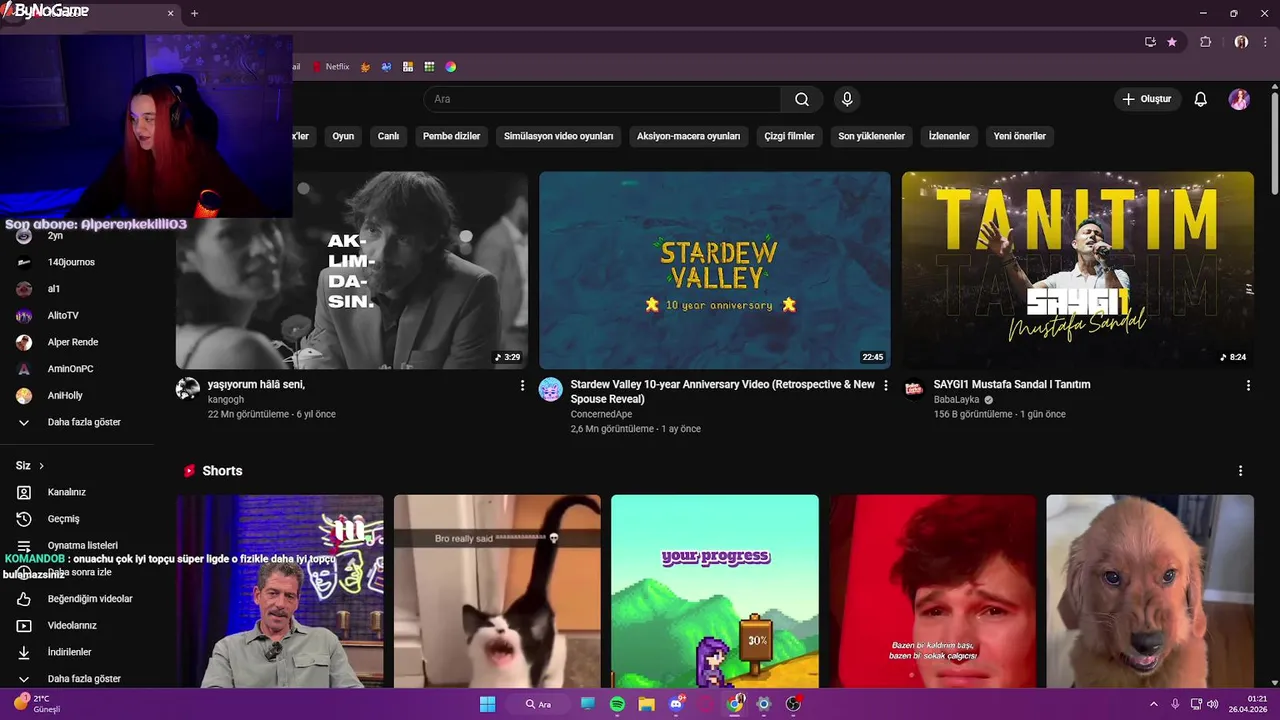Click the bookmark star in address bar
The width and height of the screenshot is (1280, 720).
(1172, 42)
